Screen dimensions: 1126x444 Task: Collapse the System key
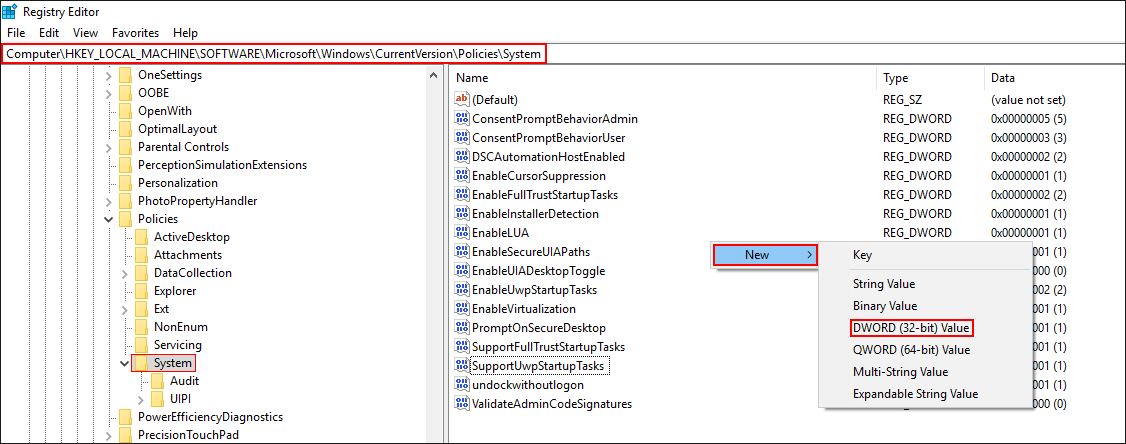[124, 363]
